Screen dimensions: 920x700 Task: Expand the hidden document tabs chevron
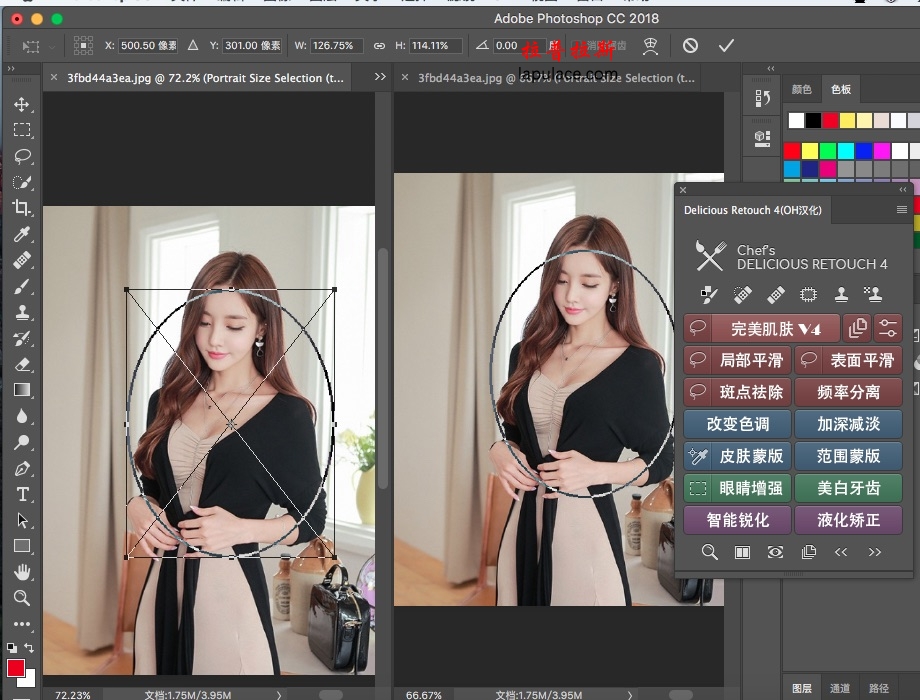(380, 77)
